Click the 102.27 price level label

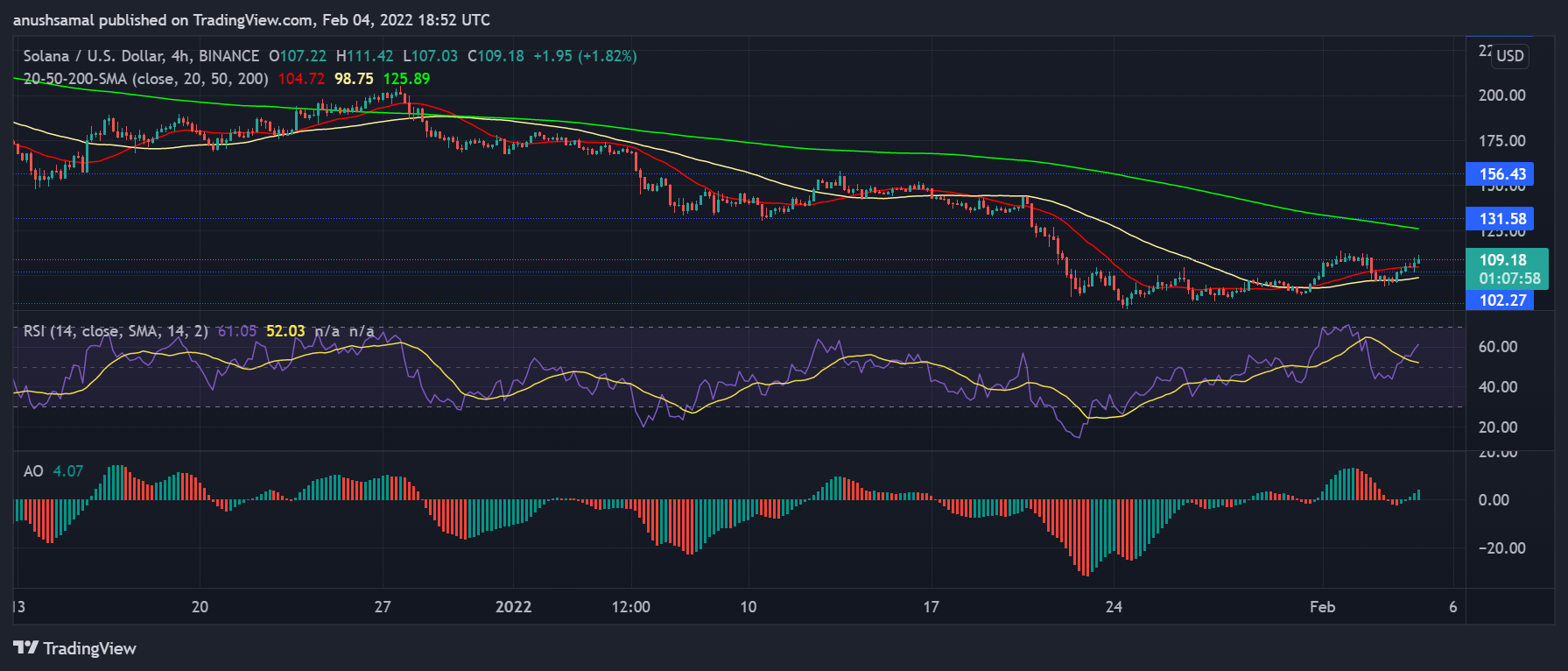coord(1502,300)
